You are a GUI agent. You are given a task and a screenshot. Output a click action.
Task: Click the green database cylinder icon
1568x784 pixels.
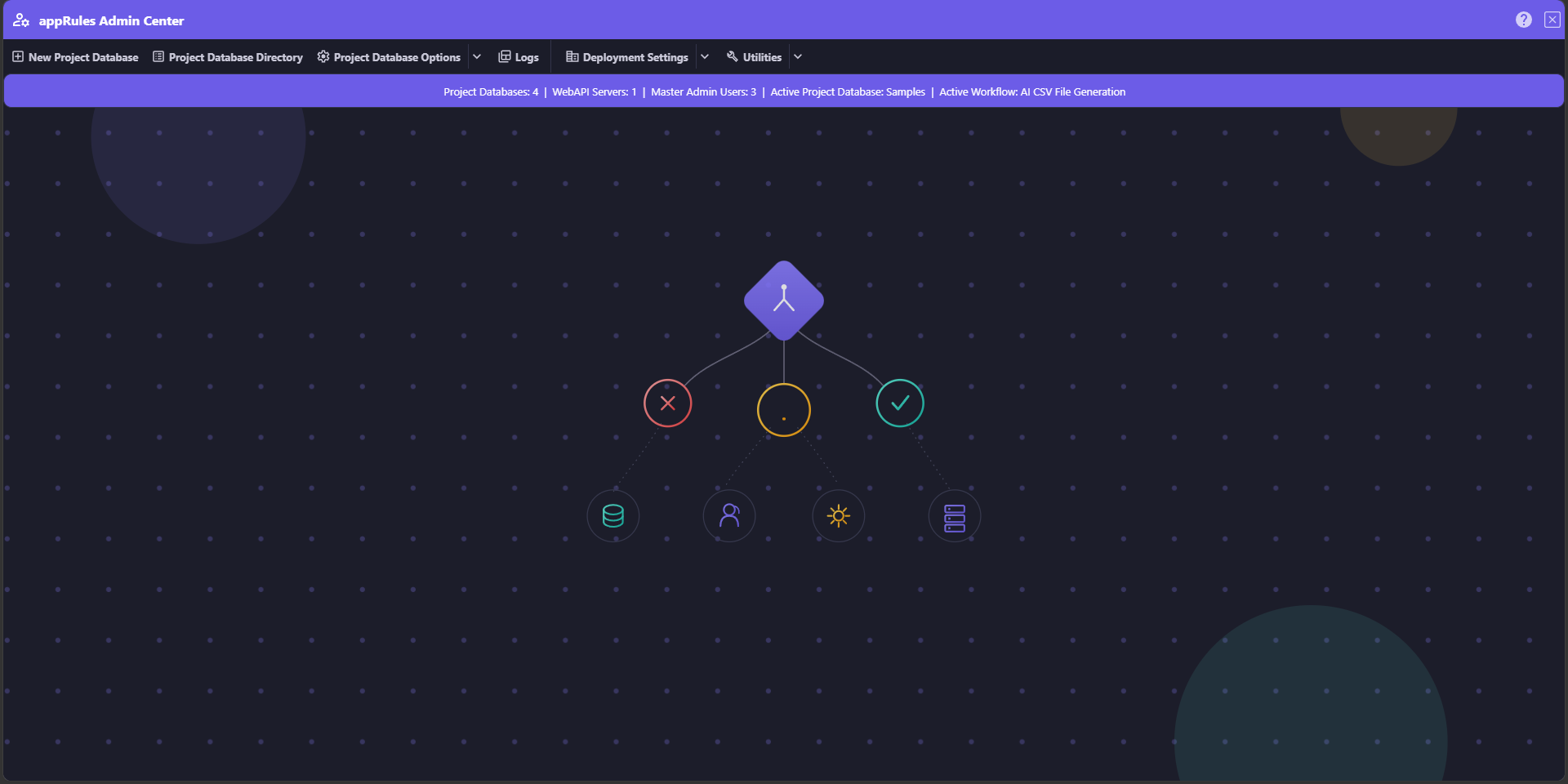point(613,516)
